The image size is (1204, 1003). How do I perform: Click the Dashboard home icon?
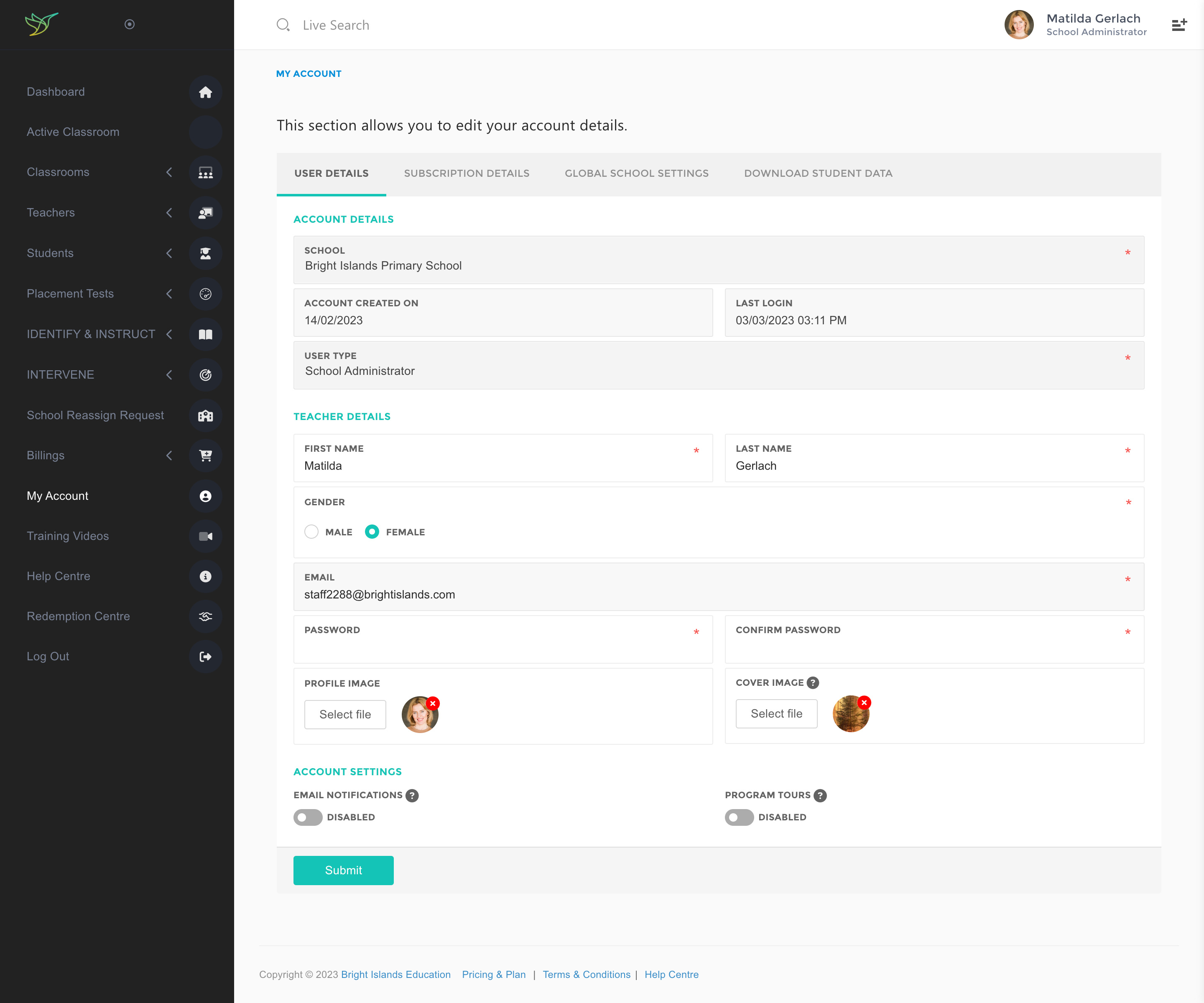point(205,92)
